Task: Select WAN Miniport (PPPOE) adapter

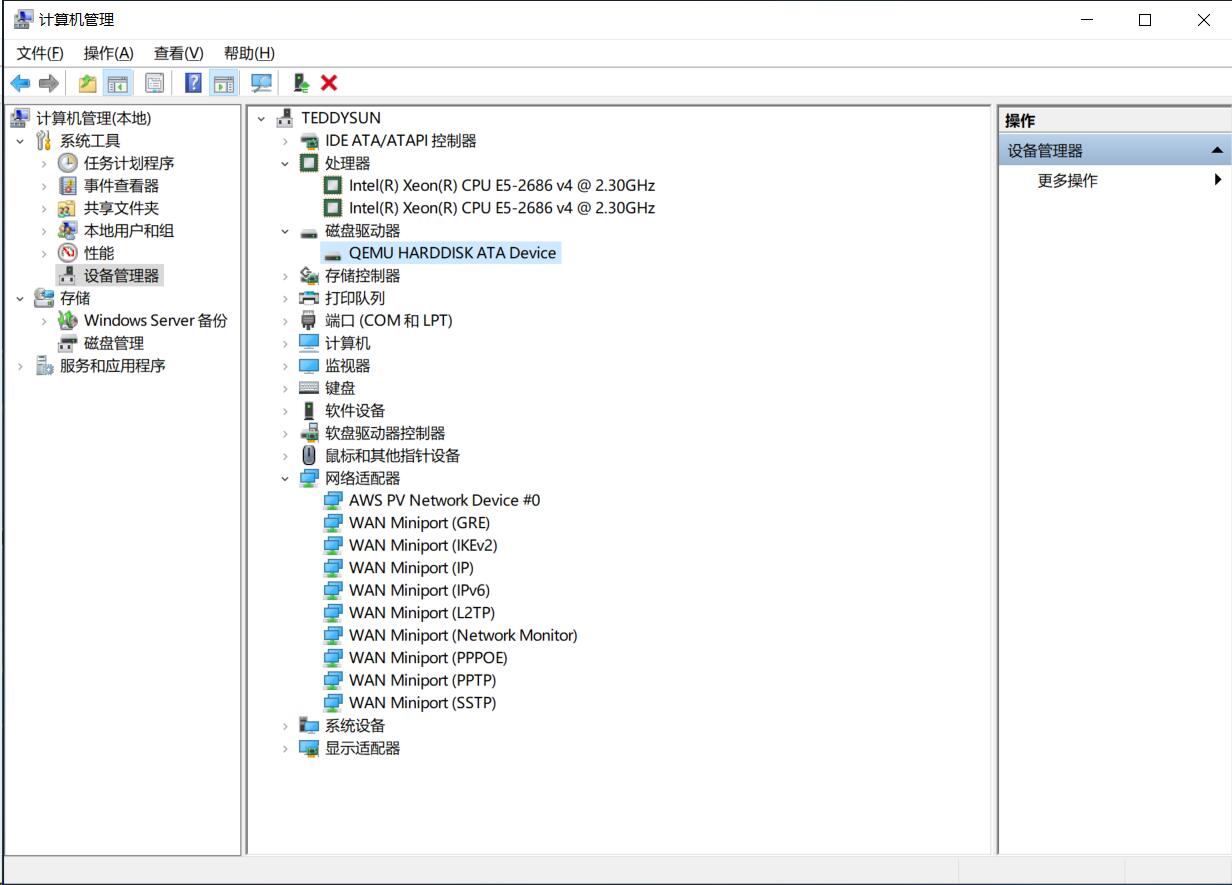Action: [428, 658]
